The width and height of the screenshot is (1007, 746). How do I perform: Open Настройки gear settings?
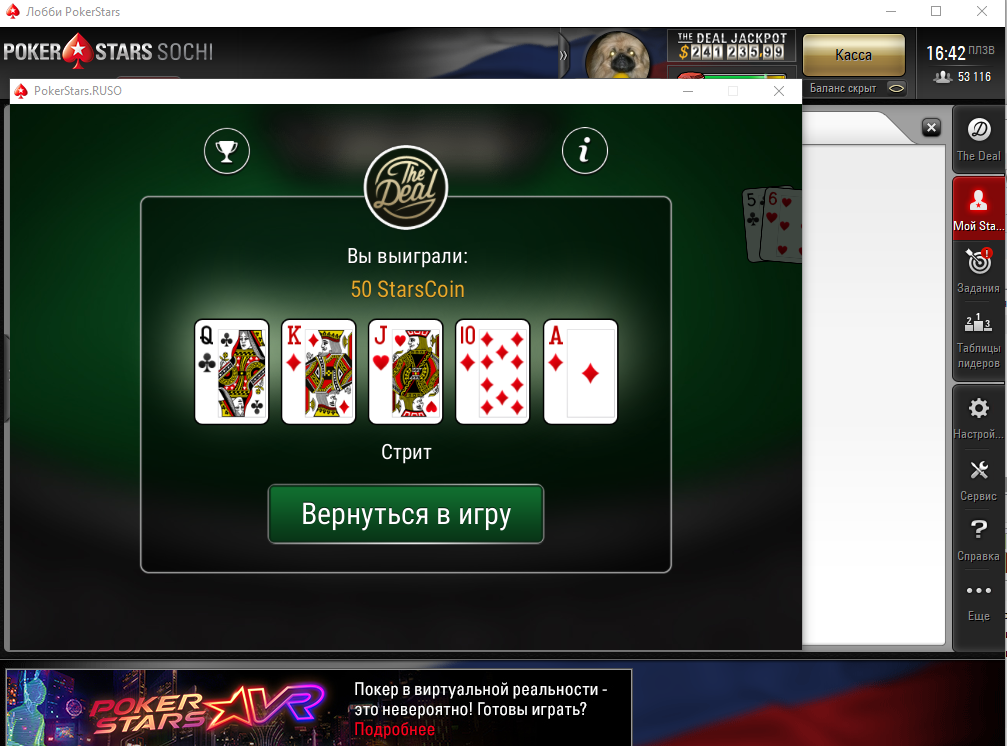(978, 418)
